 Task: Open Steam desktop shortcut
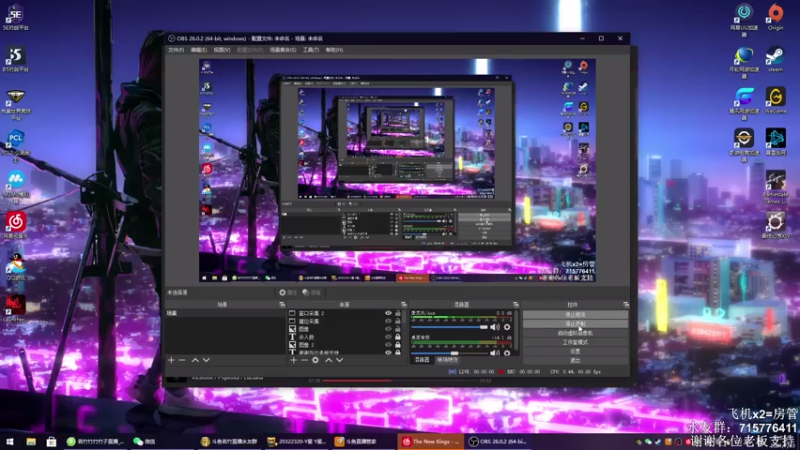coord(775,59)
